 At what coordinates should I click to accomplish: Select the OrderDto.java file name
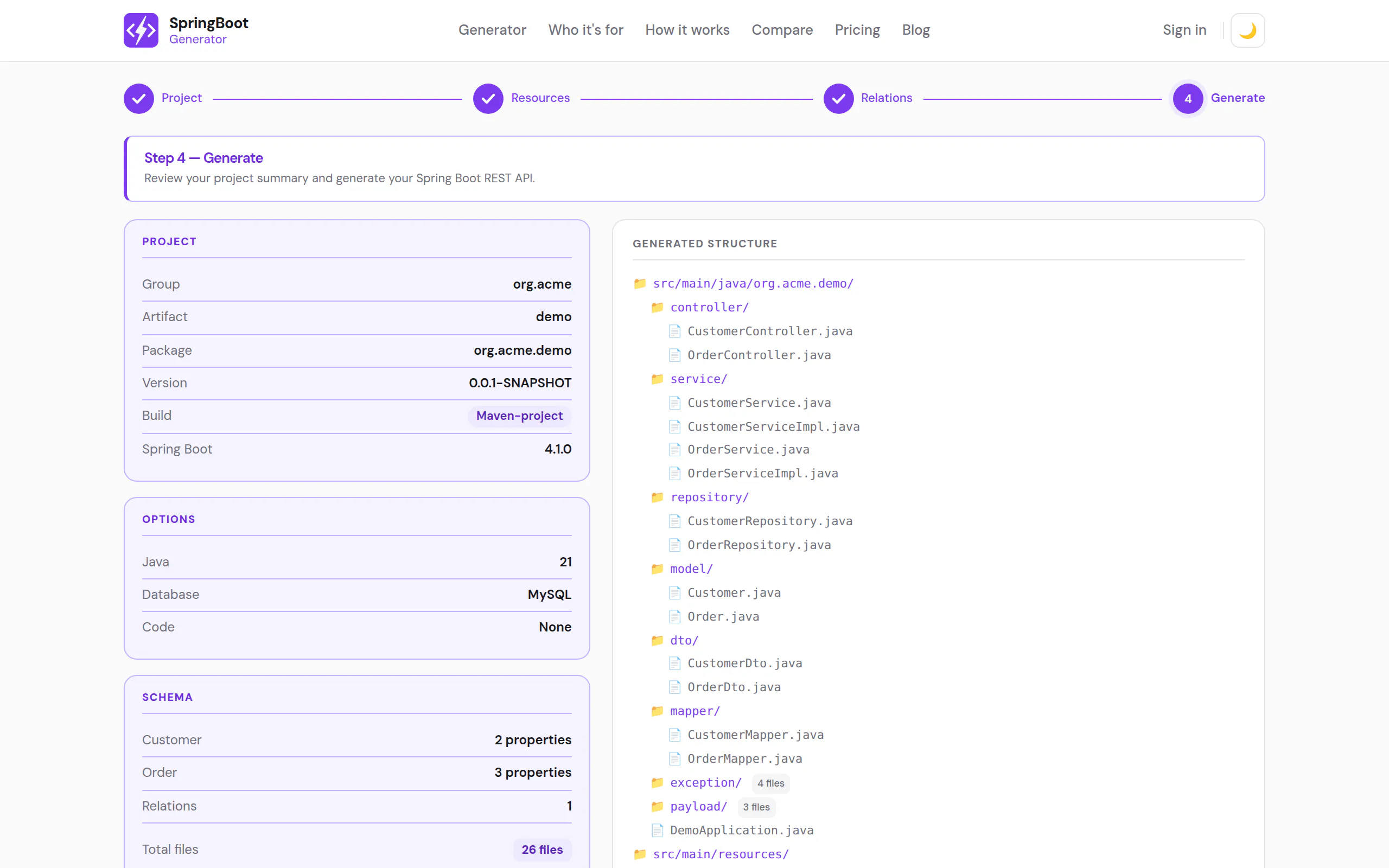734,687
